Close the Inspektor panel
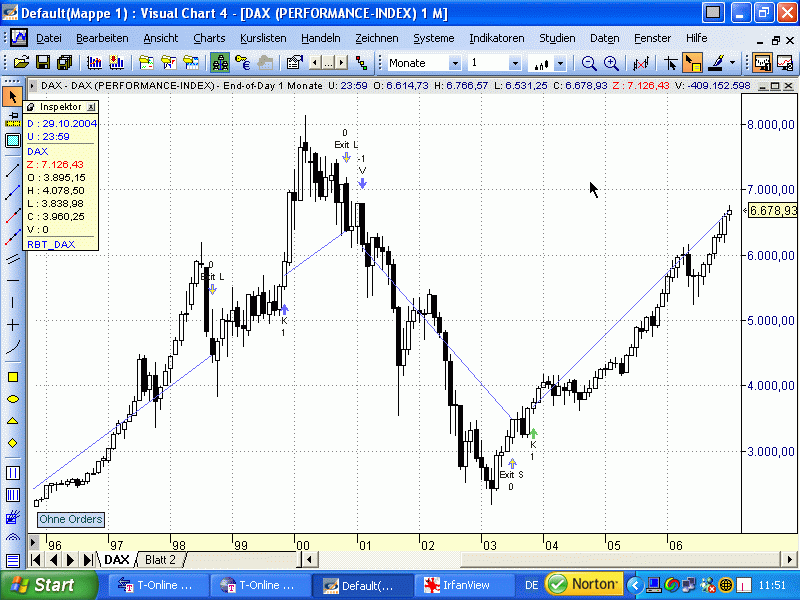800x600 pixels. tap(91, 107)
